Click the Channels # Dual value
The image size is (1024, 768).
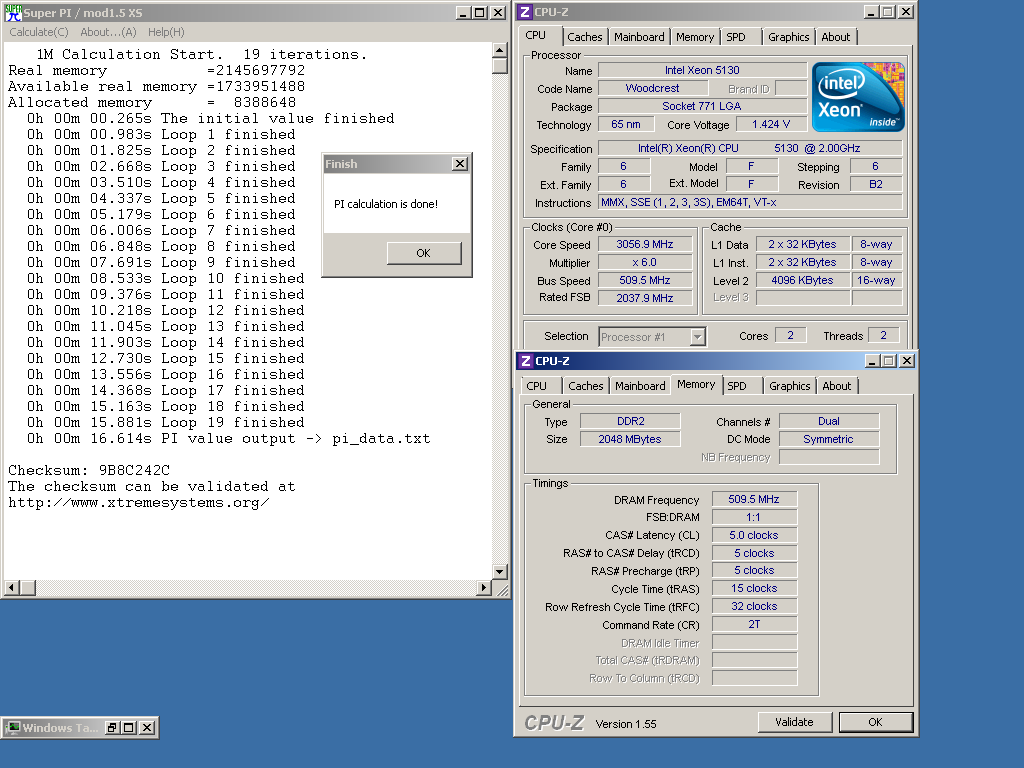(x=829, y=421)
